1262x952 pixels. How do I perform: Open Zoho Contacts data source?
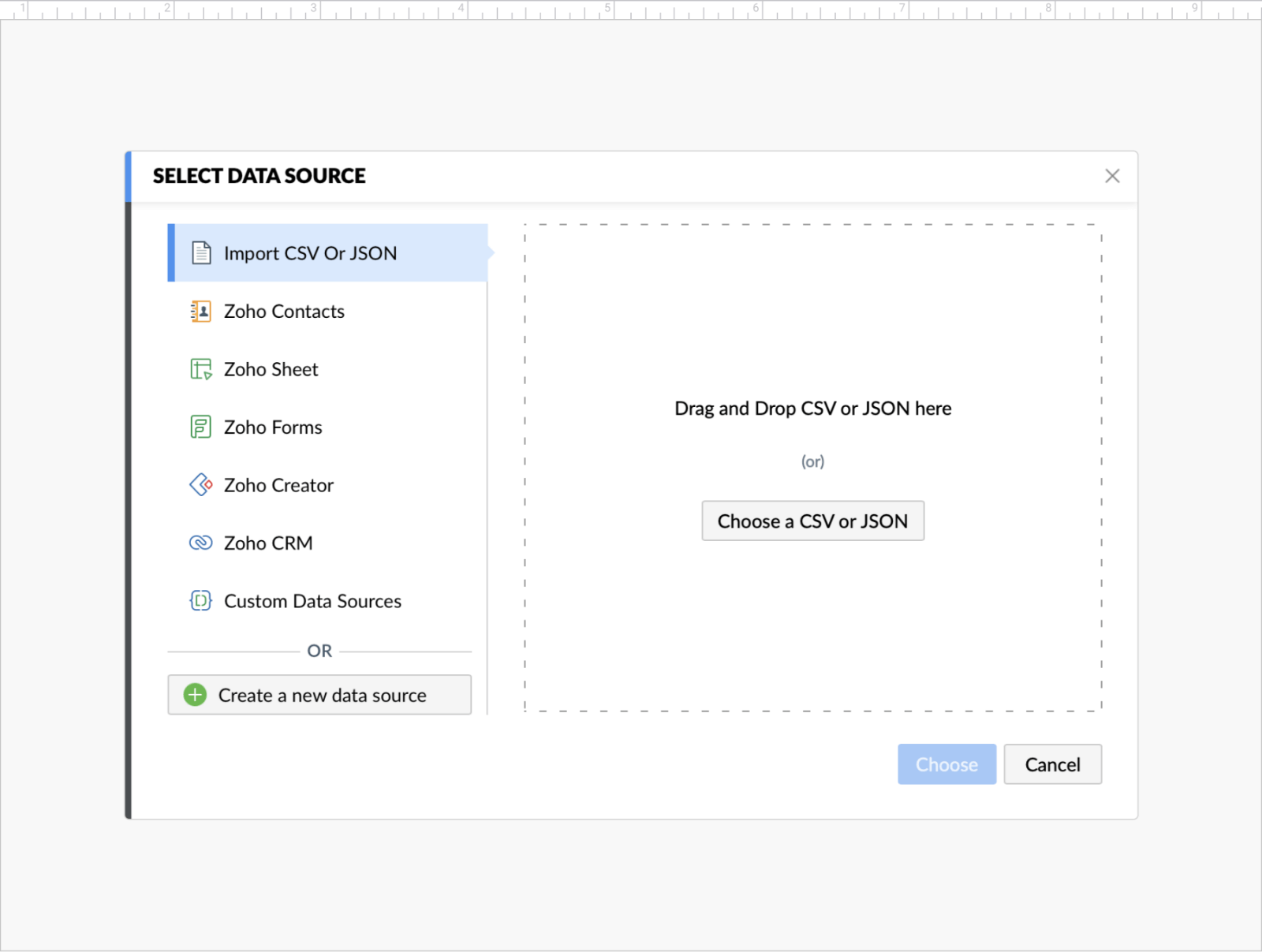click(x=284, y=312)
